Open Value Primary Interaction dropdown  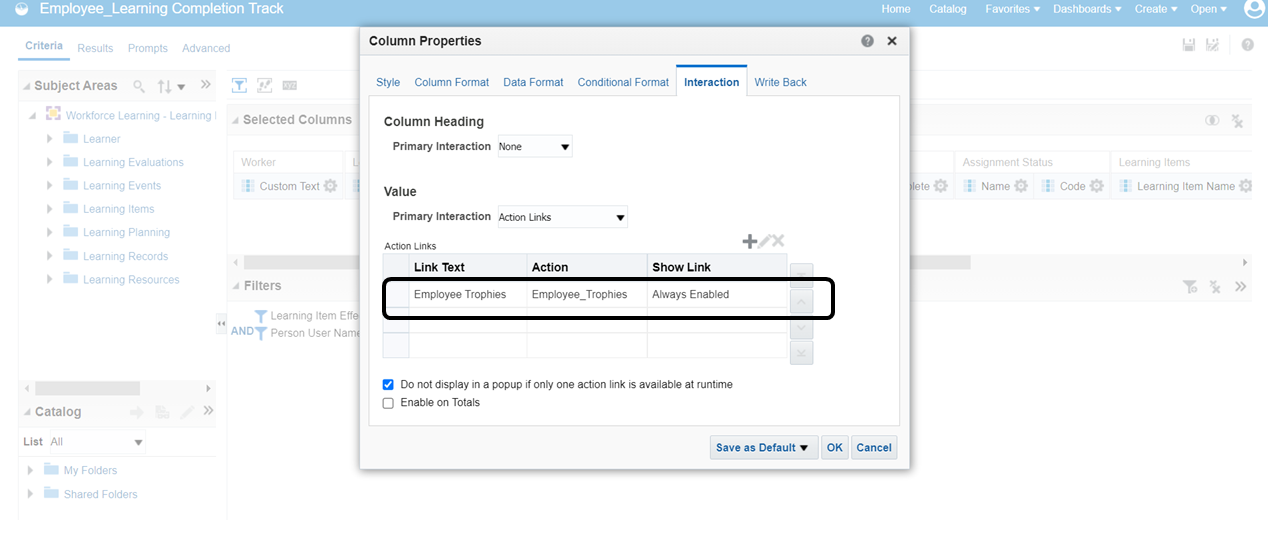[x=563, y=217]
